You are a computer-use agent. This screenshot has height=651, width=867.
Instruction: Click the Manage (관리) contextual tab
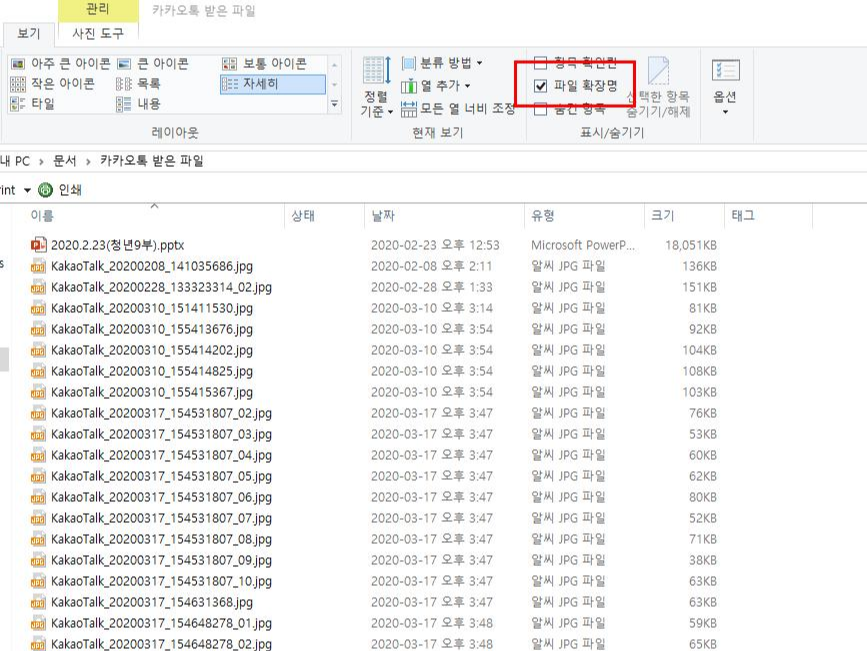click(98, 9)
